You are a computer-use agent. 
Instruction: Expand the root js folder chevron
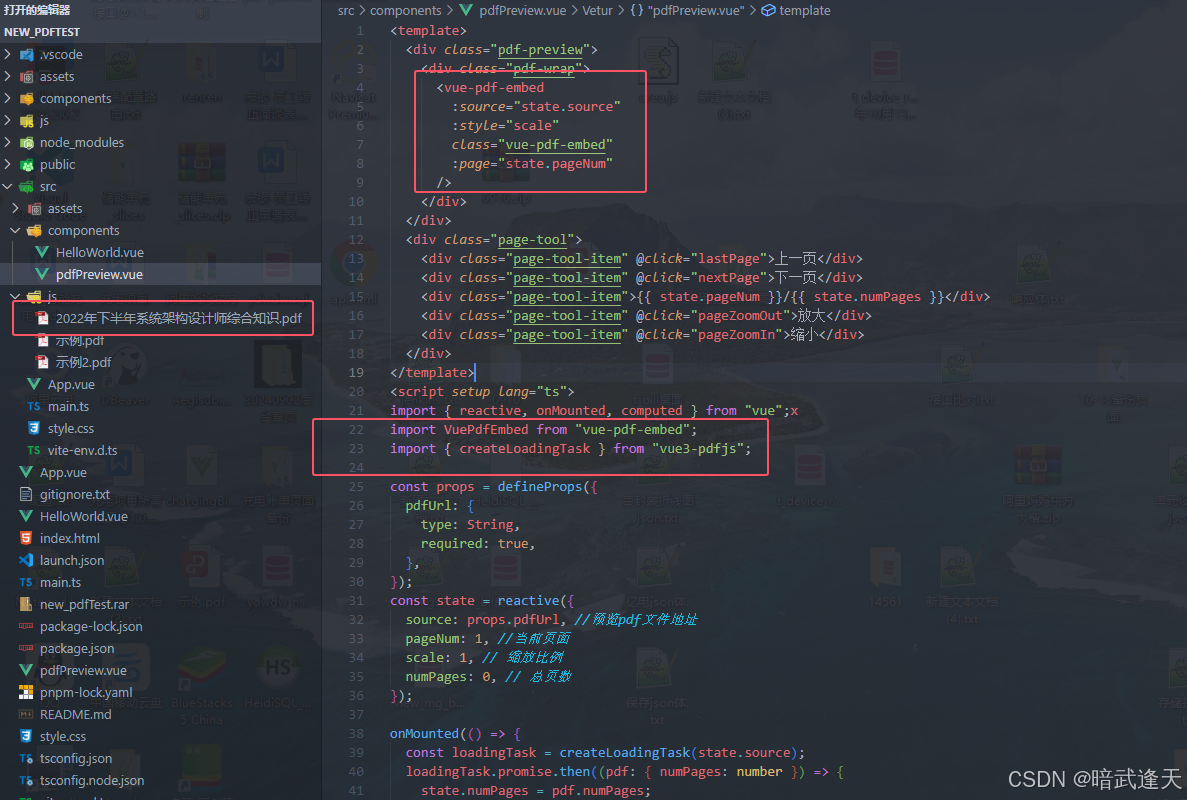point(8,120)
